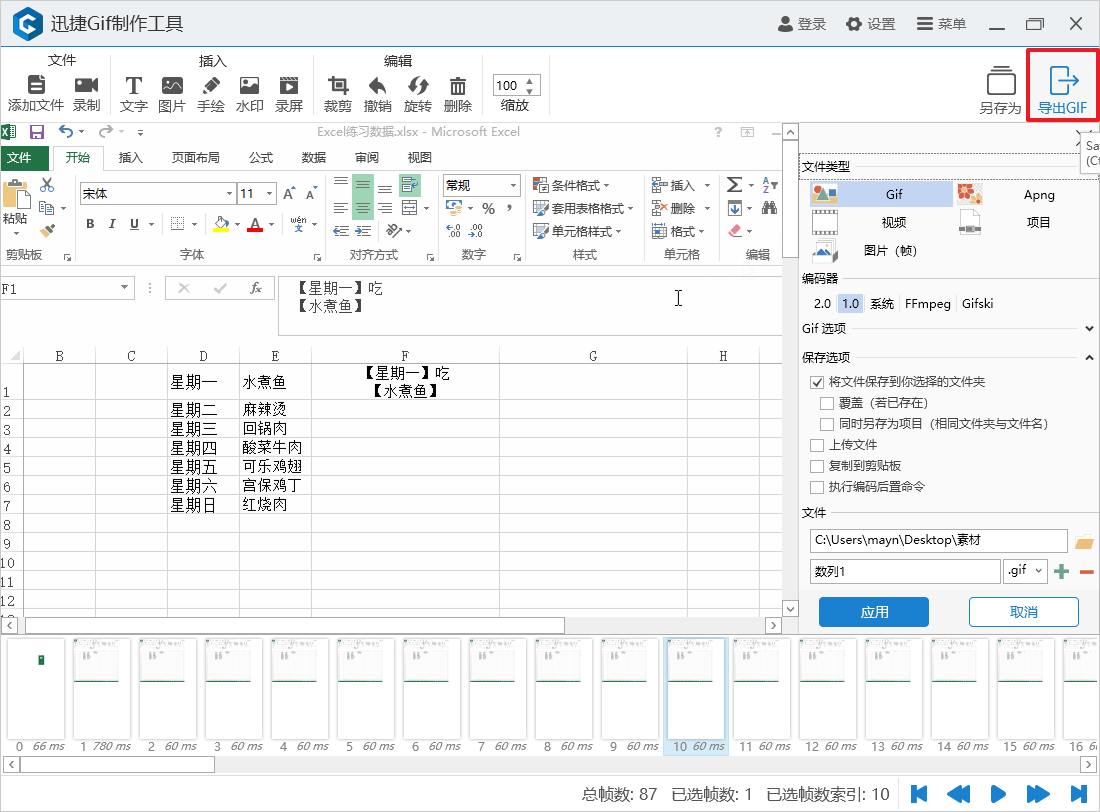Click the 导出GIF button
The width and height of the screenshot is (1100, 812).
1062,85
